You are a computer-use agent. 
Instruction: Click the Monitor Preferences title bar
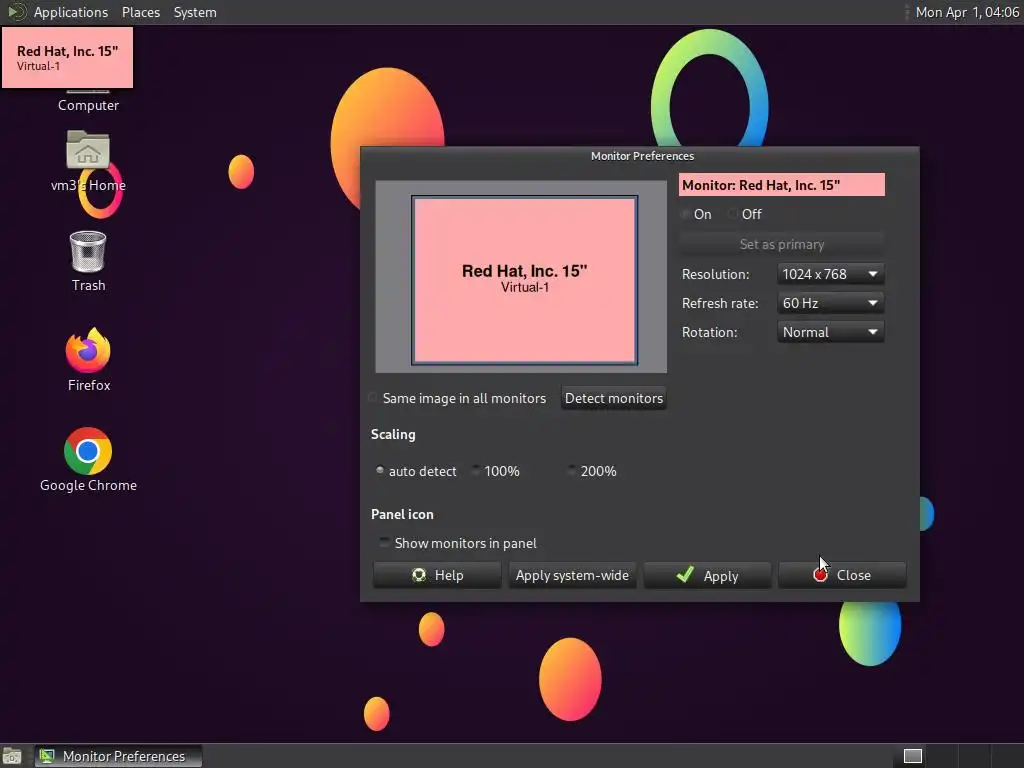point(640,156)
